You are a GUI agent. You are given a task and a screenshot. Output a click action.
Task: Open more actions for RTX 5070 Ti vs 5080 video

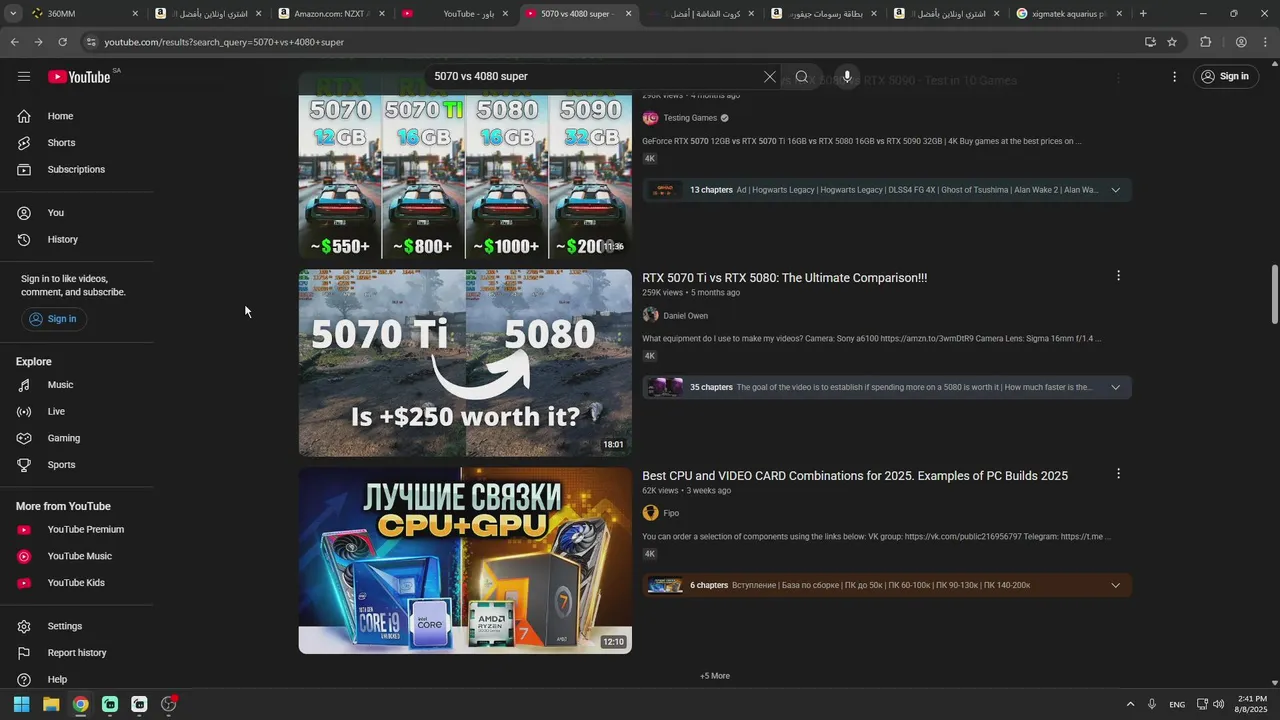[1118, 276]
